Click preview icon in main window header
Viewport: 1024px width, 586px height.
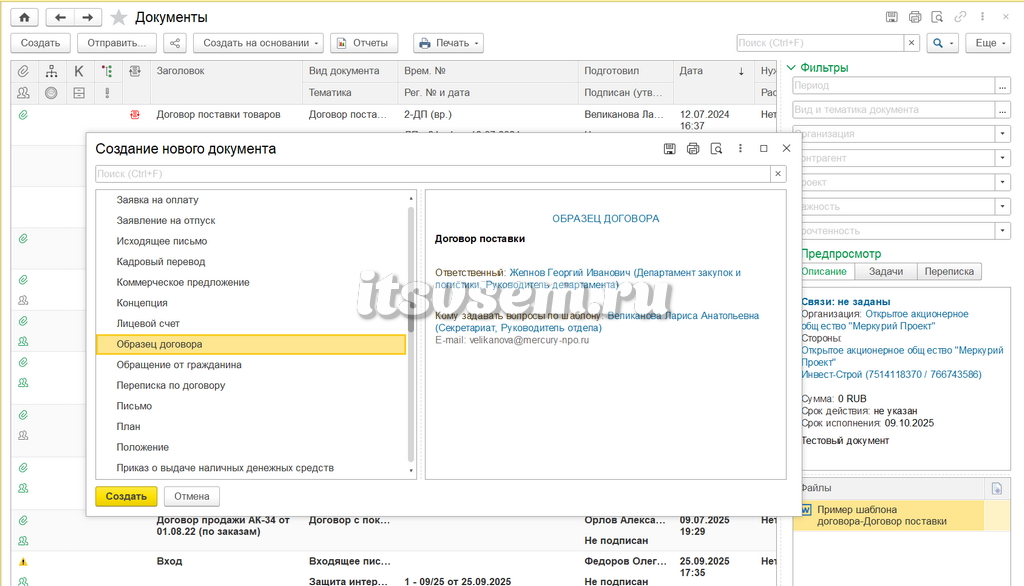coord(937,18)
